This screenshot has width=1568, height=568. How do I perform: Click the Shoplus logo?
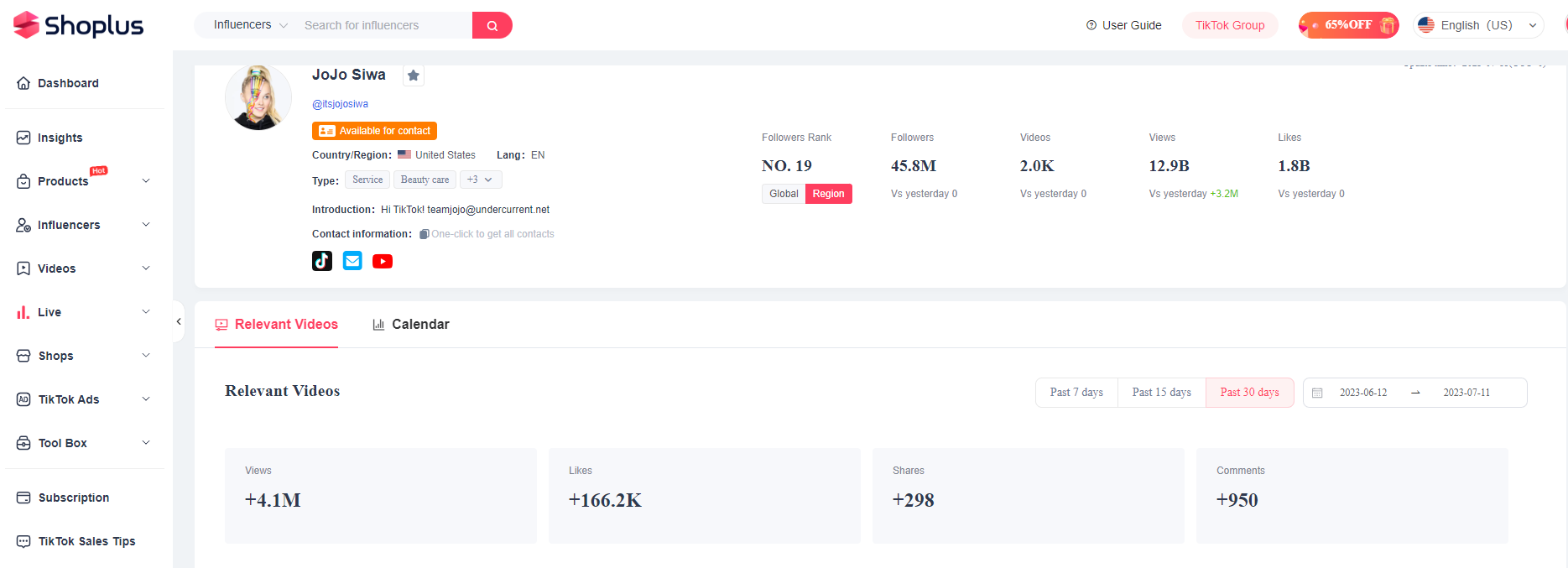pyautogui.click(x=79, y=25)
